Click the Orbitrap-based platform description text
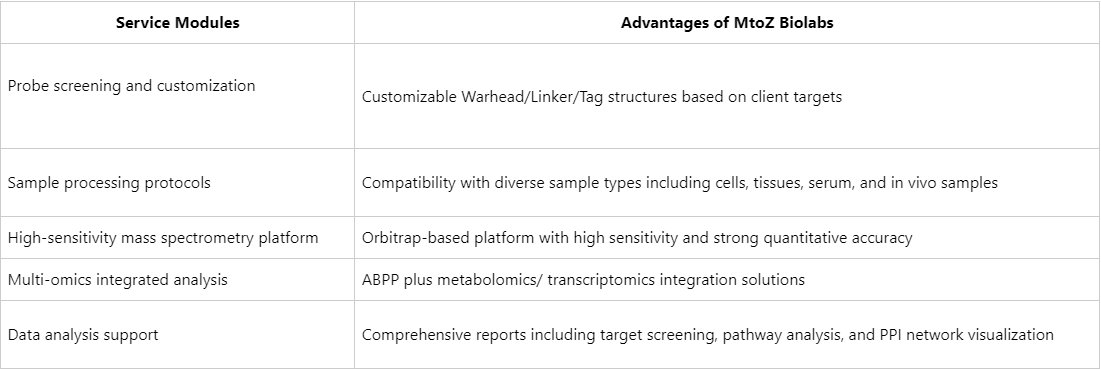Screen dimensions: 1101x369 point(638,238)
